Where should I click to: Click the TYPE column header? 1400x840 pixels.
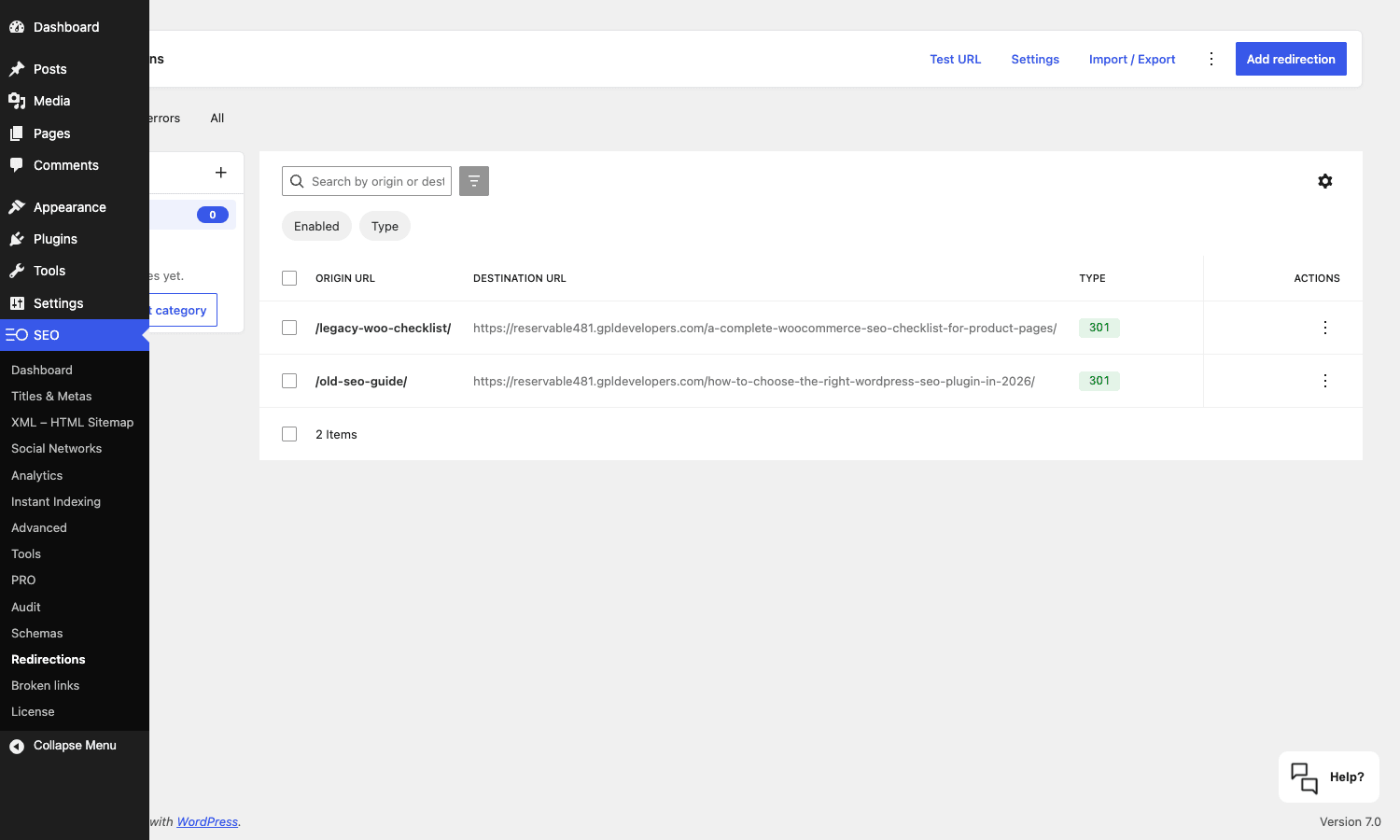1092,278
